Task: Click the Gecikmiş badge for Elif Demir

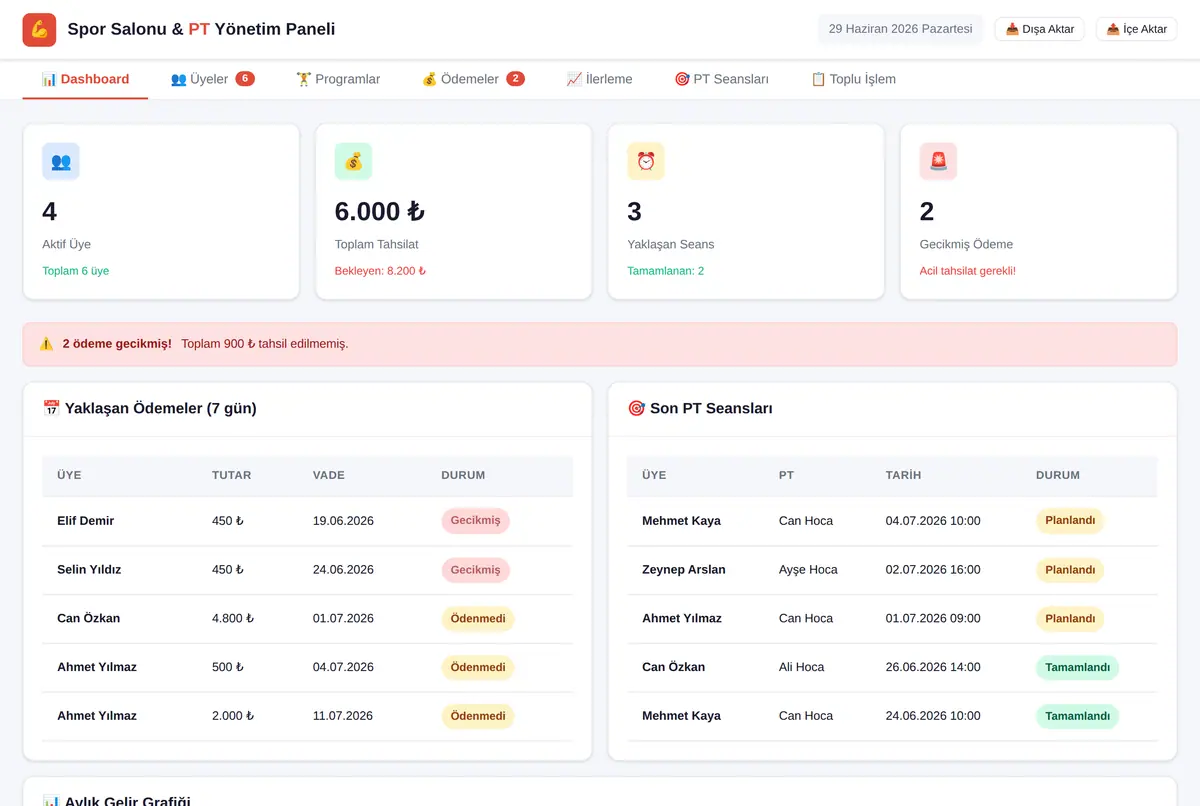Action: (x=476, y=521)
